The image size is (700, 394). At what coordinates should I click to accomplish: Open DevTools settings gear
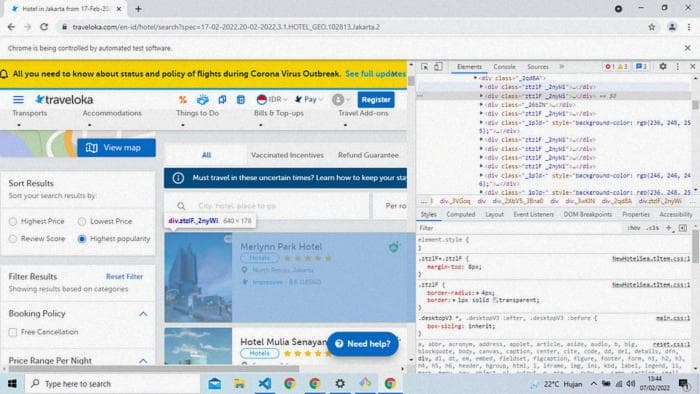(x=663, y=66)
